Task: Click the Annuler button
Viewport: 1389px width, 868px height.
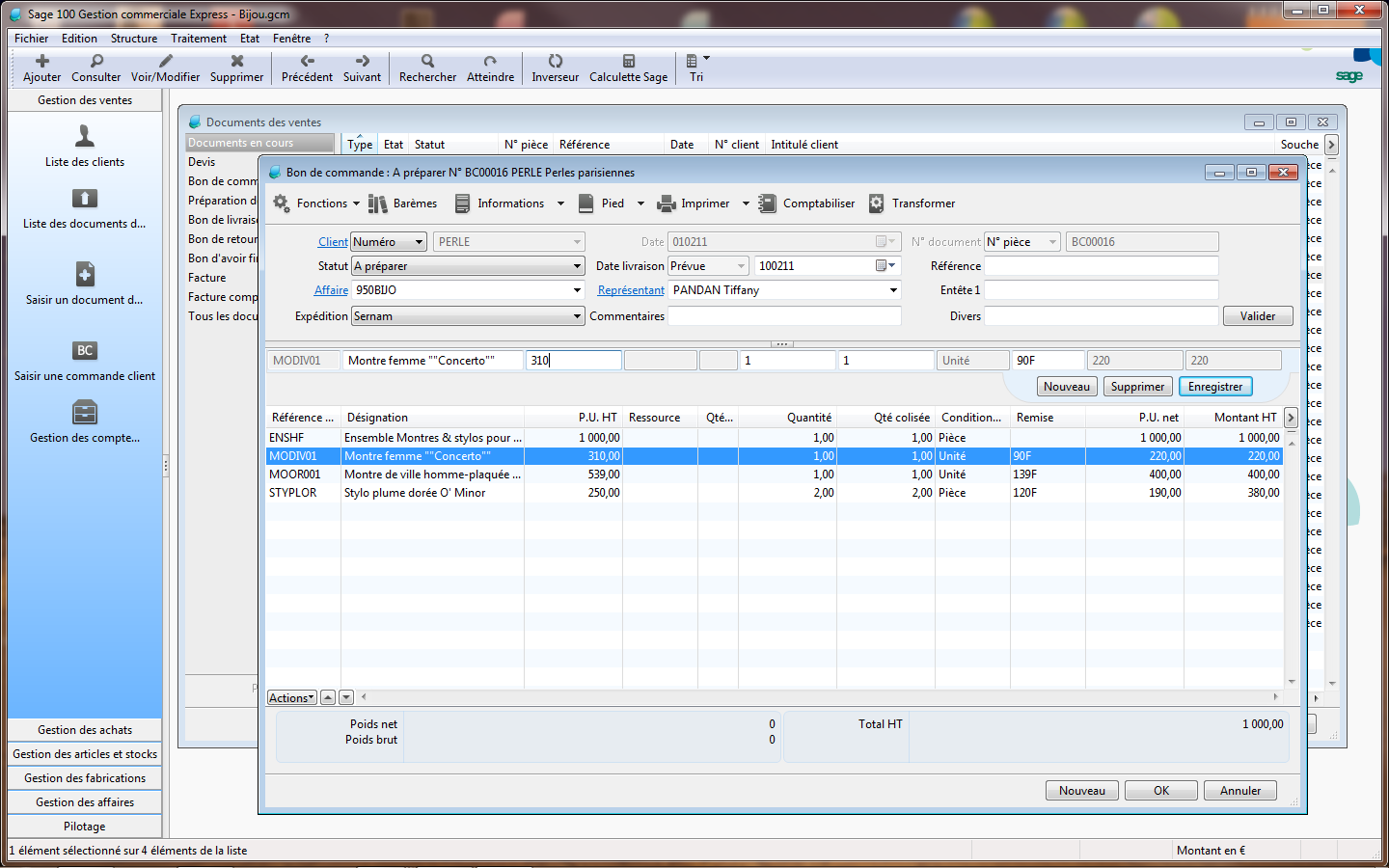Action: (1240, 791)
